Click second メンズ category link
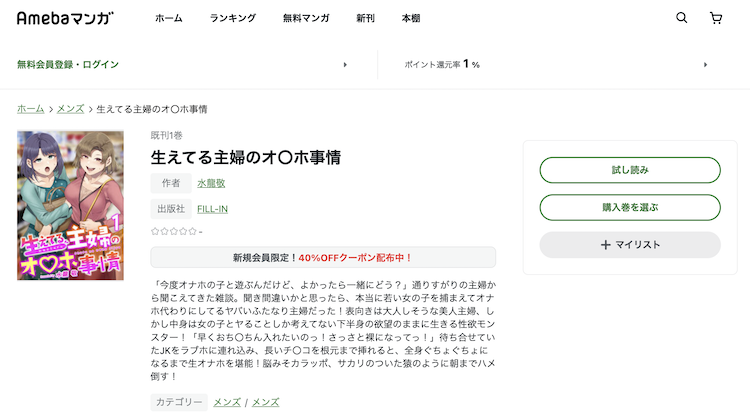 coord(265,402)
